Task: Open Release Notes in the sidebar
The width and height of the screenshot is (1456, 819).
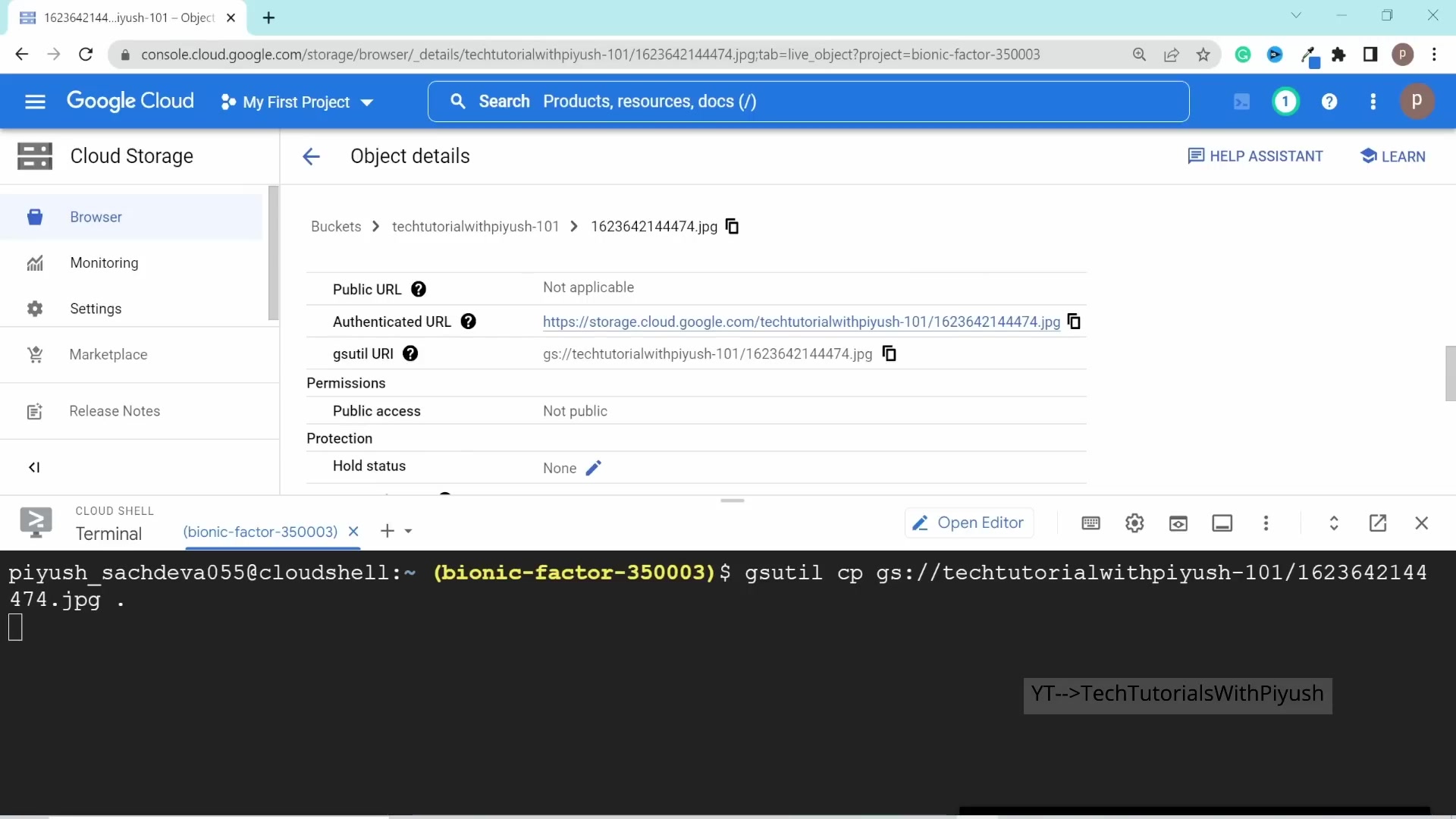Action: [139, 411]
